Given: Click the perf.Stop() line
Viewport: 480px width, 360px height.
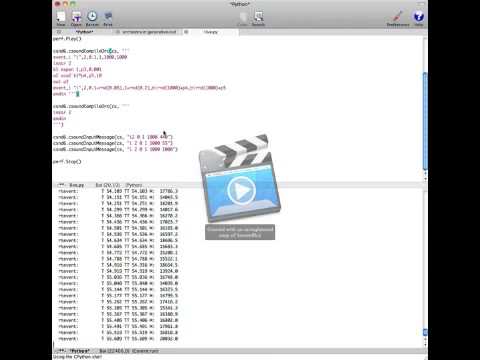Looking at the screenshot, I should point(67,162).
